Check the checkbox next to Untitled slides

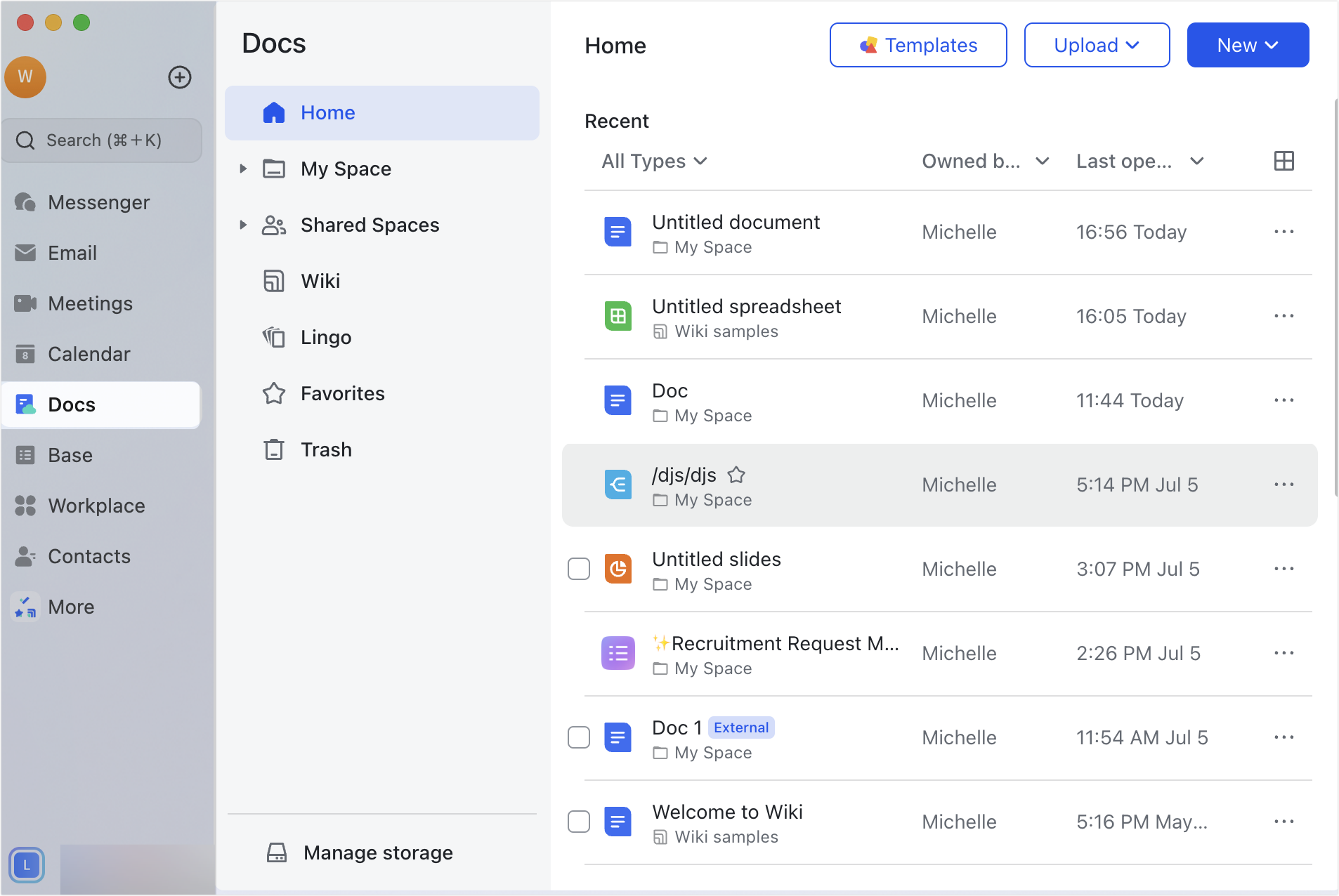point(578,569)
